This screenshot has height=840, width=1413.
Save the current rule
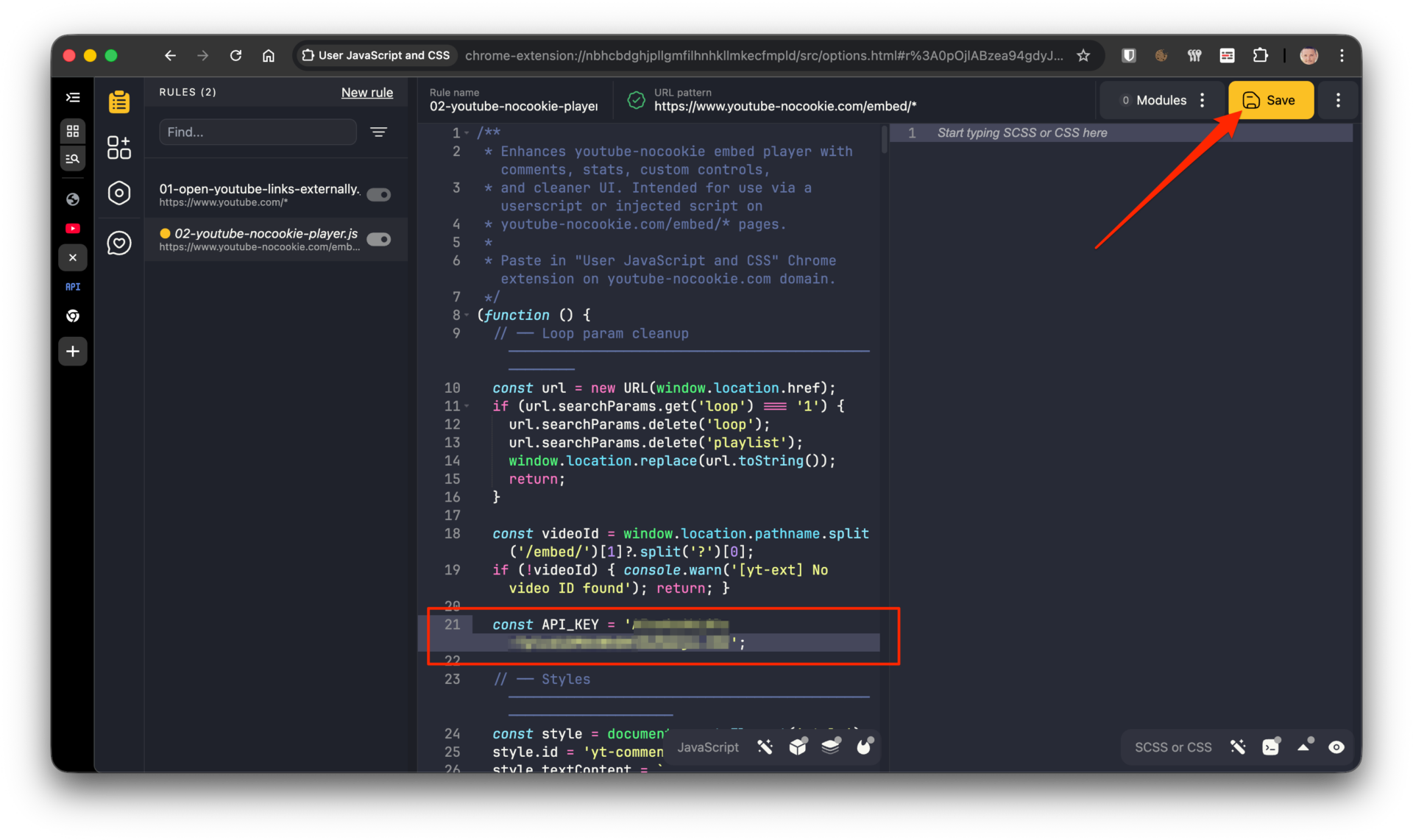point(1270,100)
